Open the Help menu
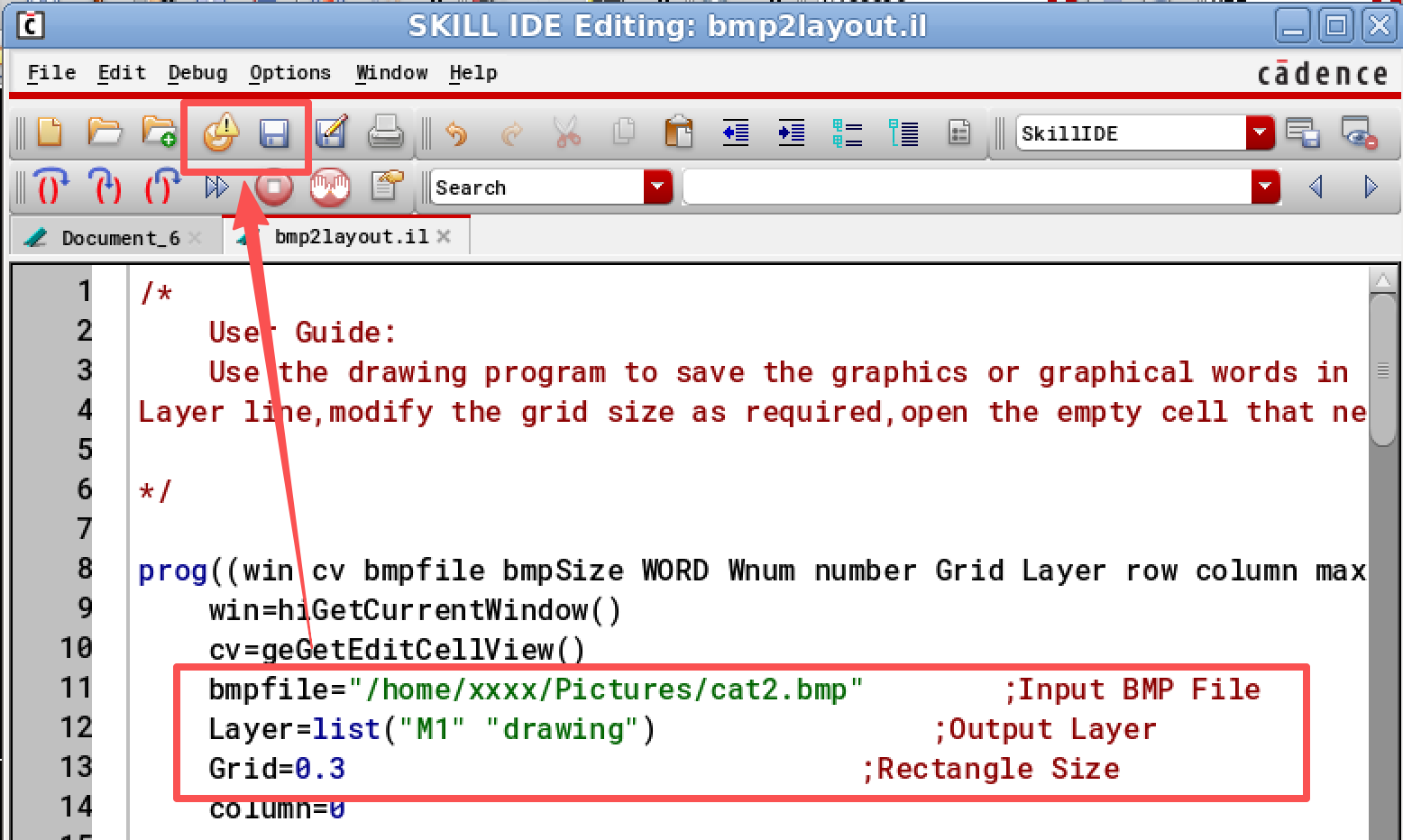 [x=473, y=73]
